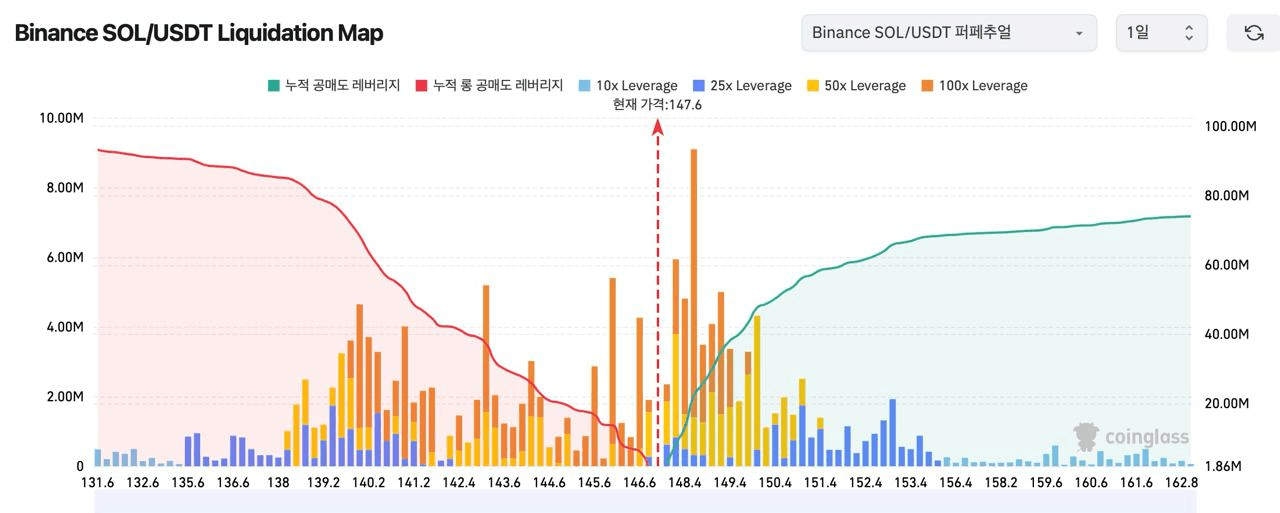Click the 10.00M left axis label
This screenshot has width=1280, height=513.
pyautogui.click(x=61, y=118)
